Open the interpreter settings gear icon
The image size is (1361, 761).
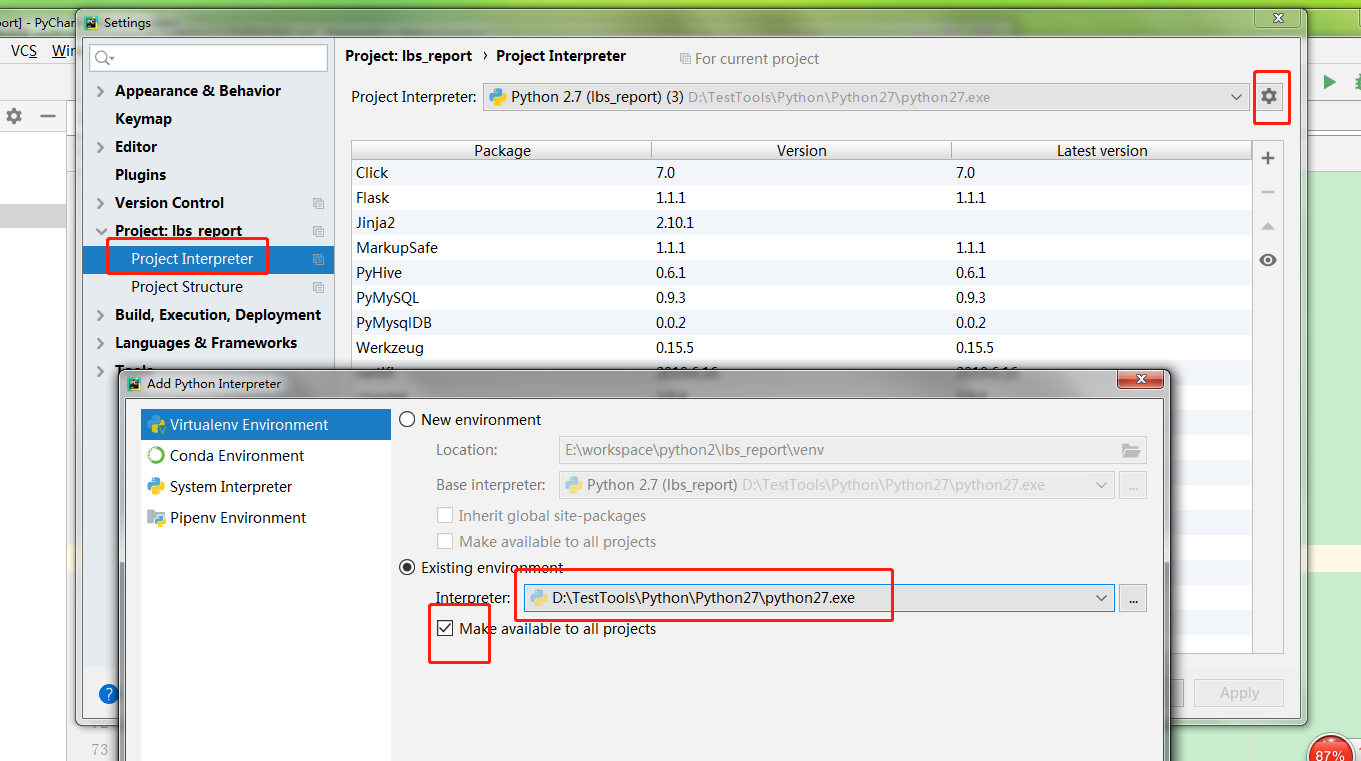click(x=1271, y=96)
